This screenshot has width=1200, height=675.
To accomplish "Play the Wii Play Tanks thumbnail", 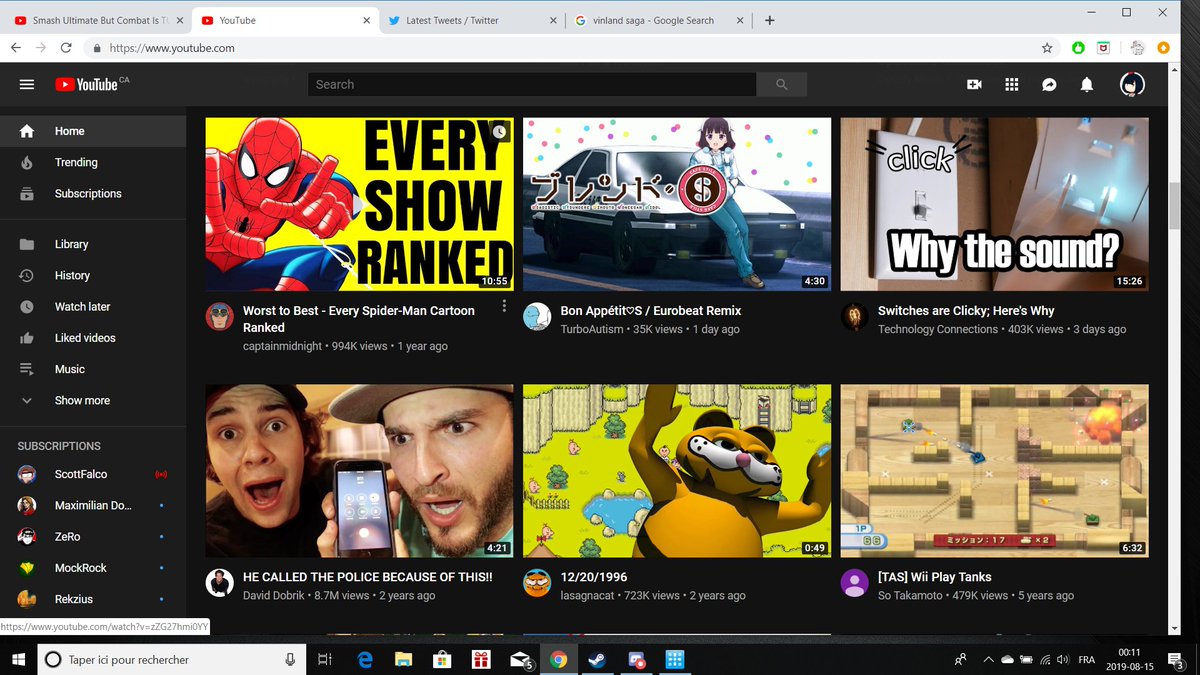I will click(x=994, y=471).
